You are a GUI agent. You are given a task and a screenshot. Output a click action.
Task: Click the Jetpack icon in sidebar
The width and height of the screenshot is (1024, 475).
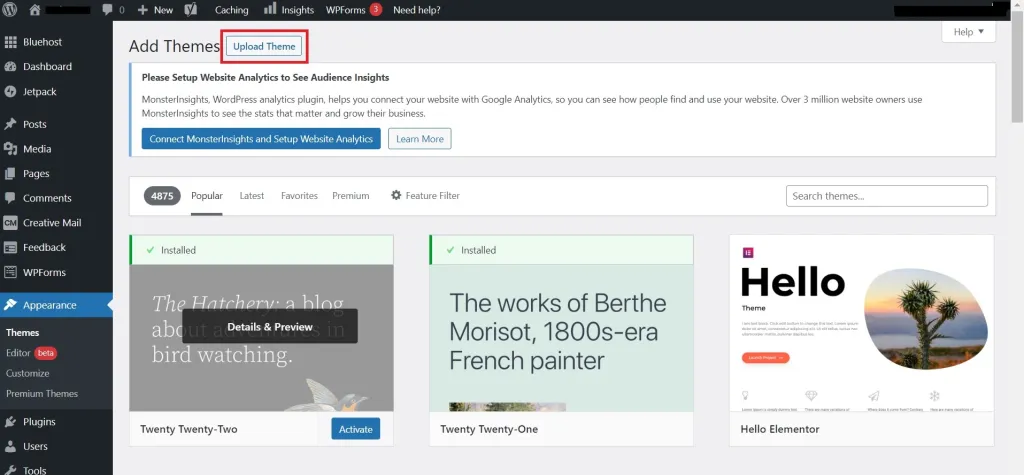click(x=10, y=91)
